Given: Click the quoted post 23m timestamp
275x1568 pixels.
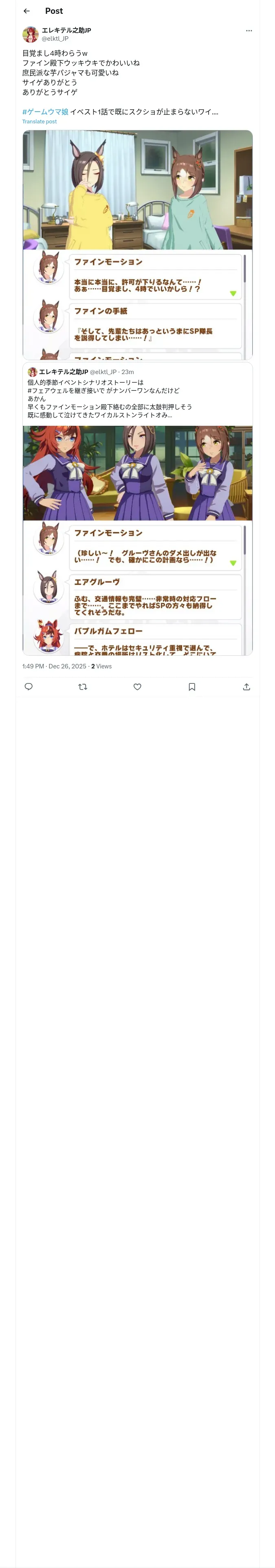Looking at the screenshot, I should coord(128,372).
